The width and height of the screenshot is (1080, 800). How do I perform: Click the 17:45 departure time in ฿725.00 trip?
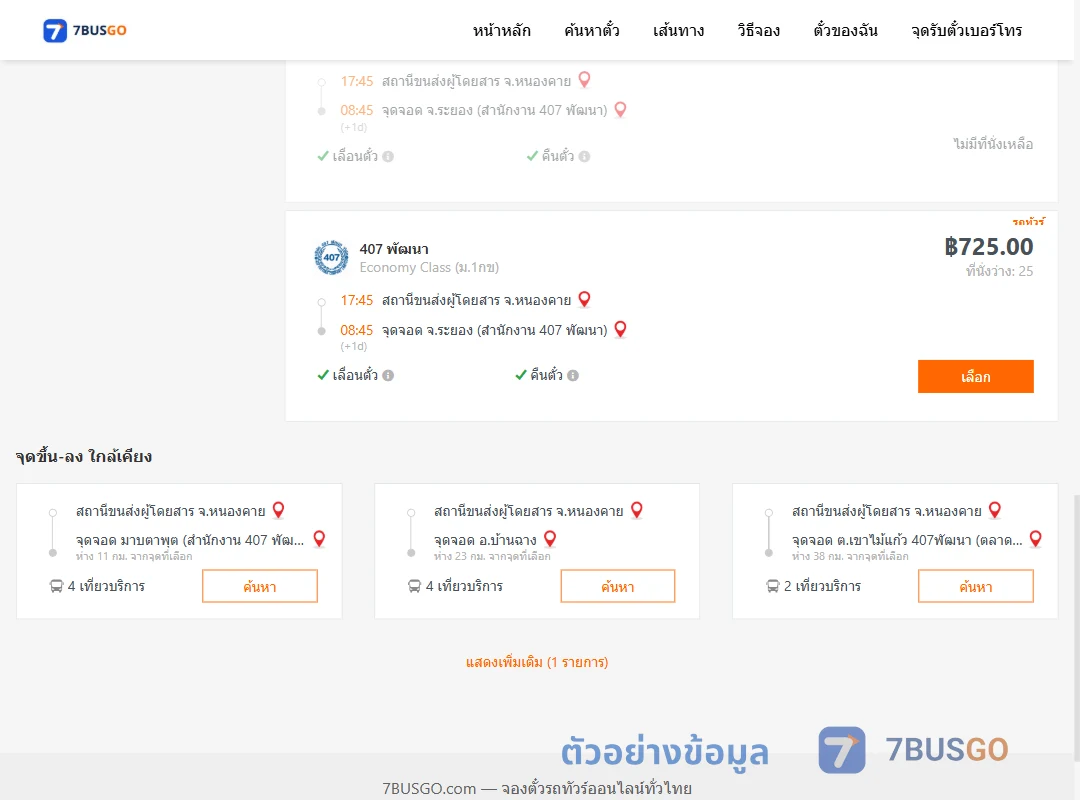[357, 300]
